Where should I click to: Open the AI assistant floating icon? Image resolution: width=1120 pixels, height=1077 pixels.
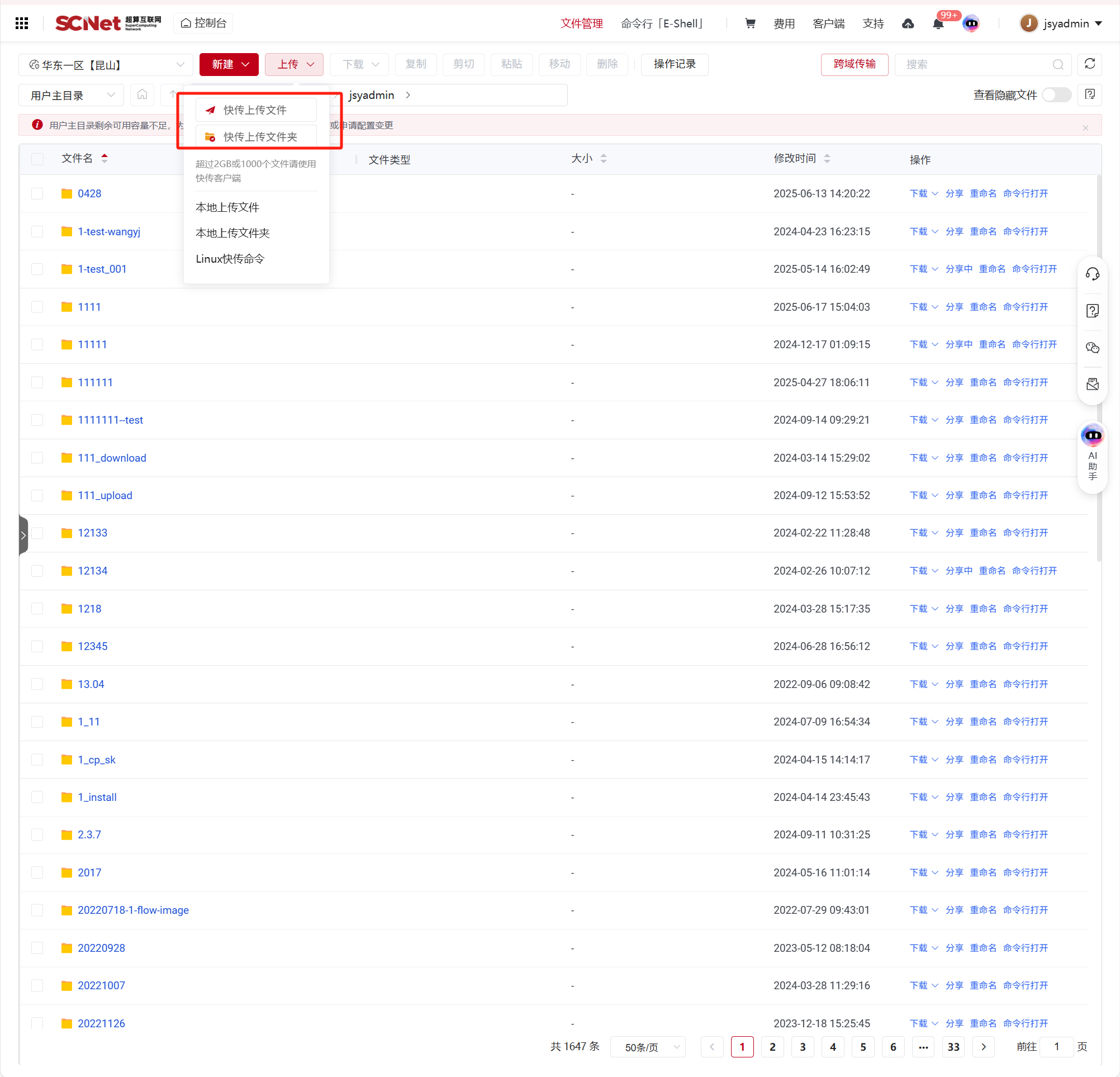pyautogui.click(x=1092, y=436)
